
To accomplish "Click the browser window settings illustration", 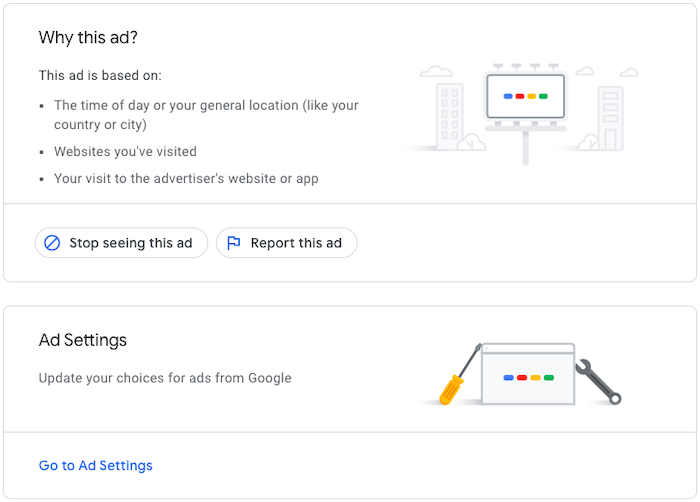I will pos(528,374).
